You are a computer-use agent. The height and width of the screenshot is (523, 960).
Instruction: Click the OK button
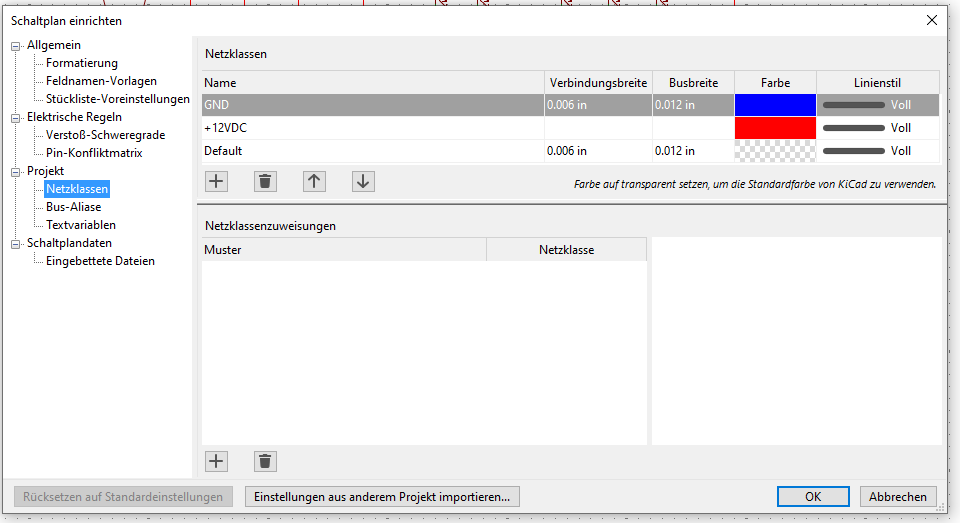click(x=813, y=496)
